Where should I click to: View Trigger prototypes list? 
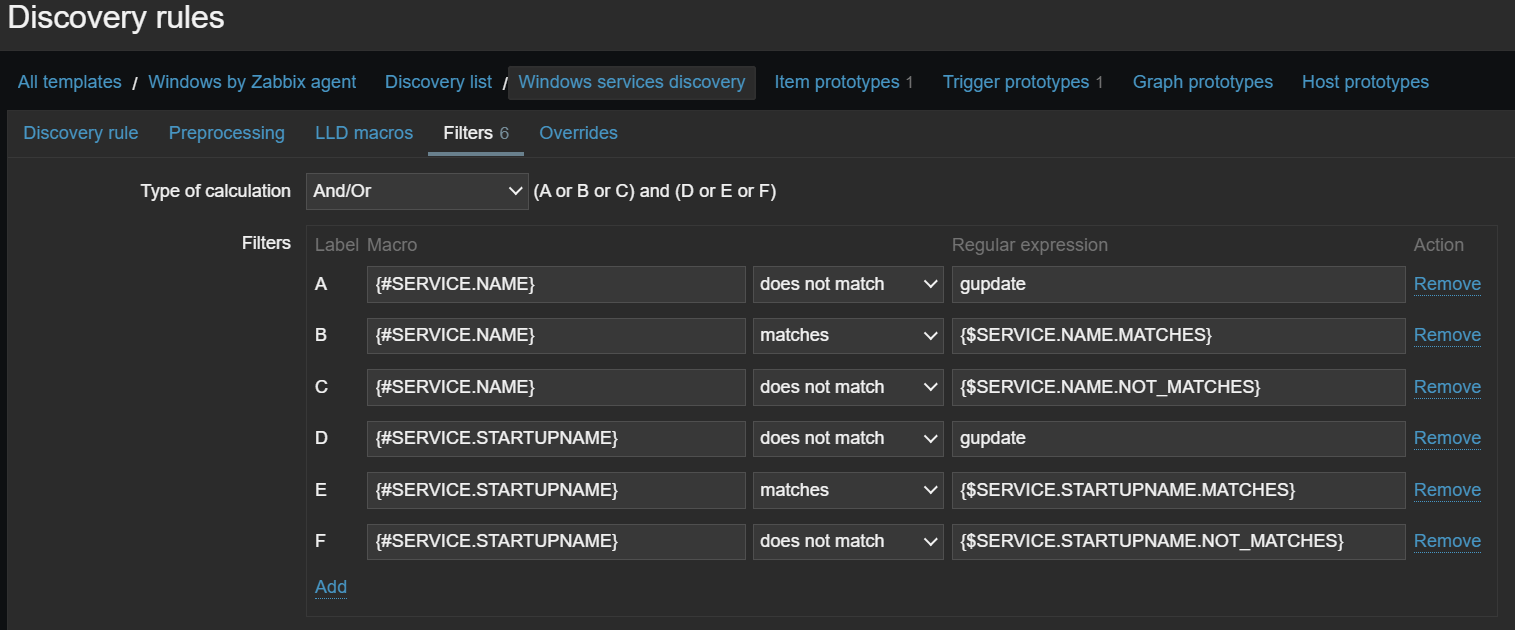pyautogui.click(x=1015, y=82)
